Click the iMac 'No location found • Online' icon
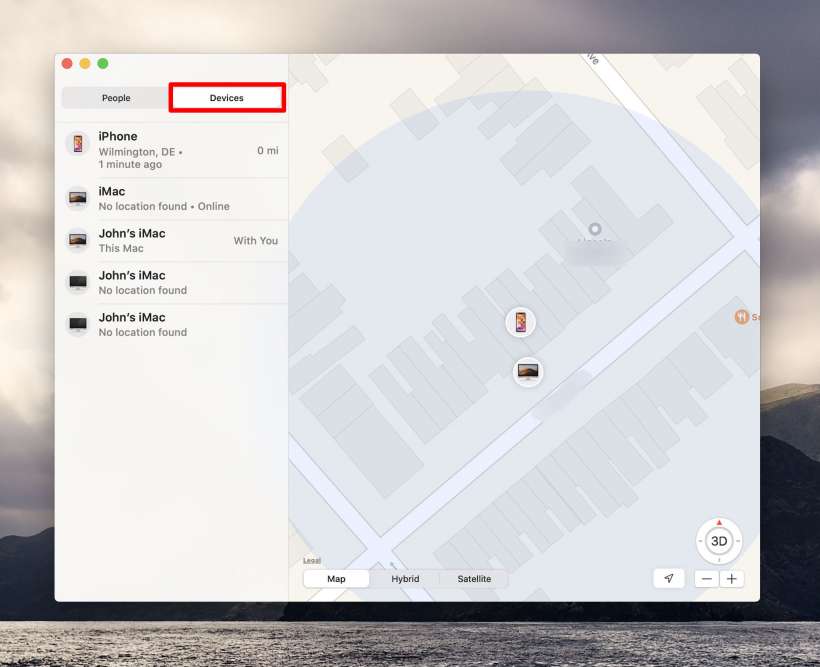Viewport: 820px width, 667px height. [x=78, y=198]
